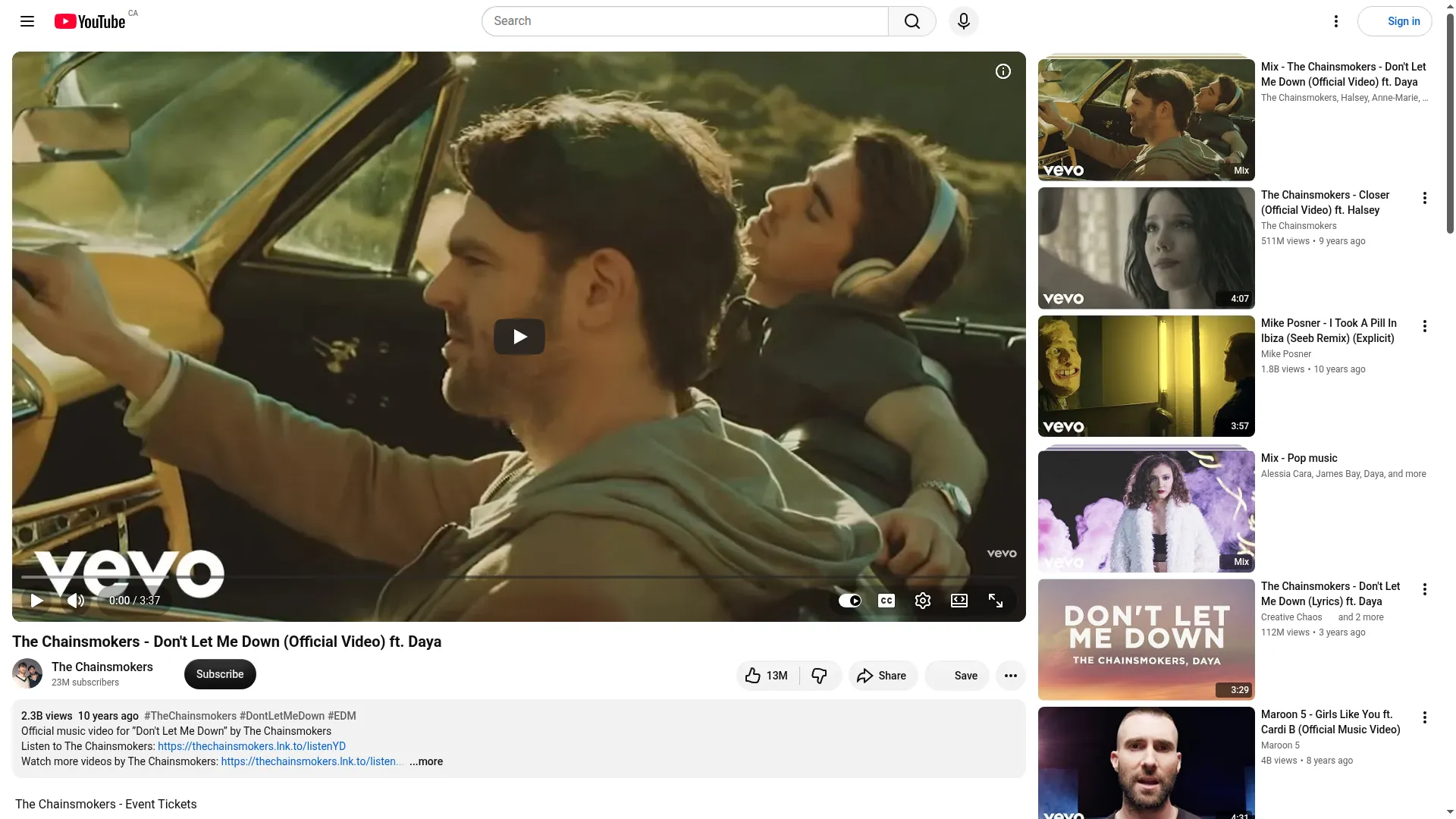Click the Maroon 5 channel name
The height and width of the screenshot is (819, 1456).
[x=1281, y=745]
